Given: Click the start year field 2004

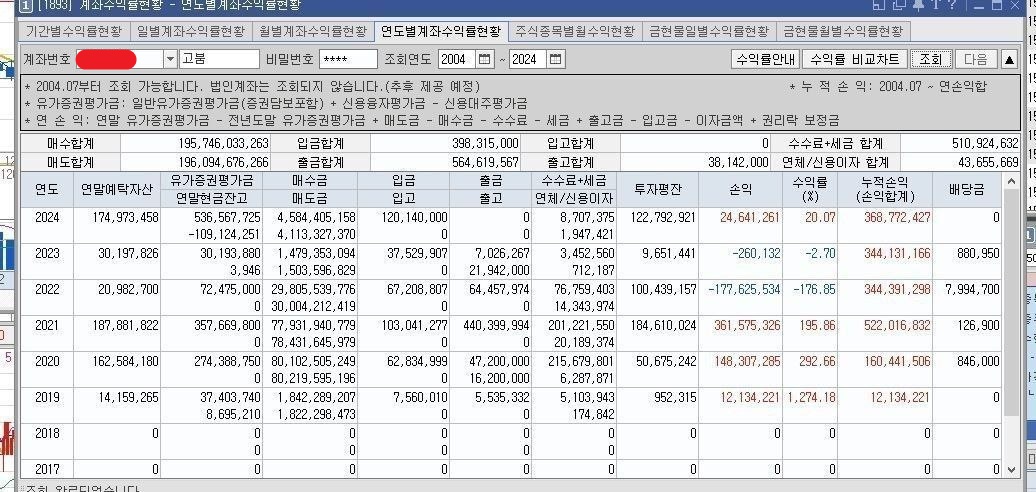Looking at the screenshot, I should tap(457, 59).
